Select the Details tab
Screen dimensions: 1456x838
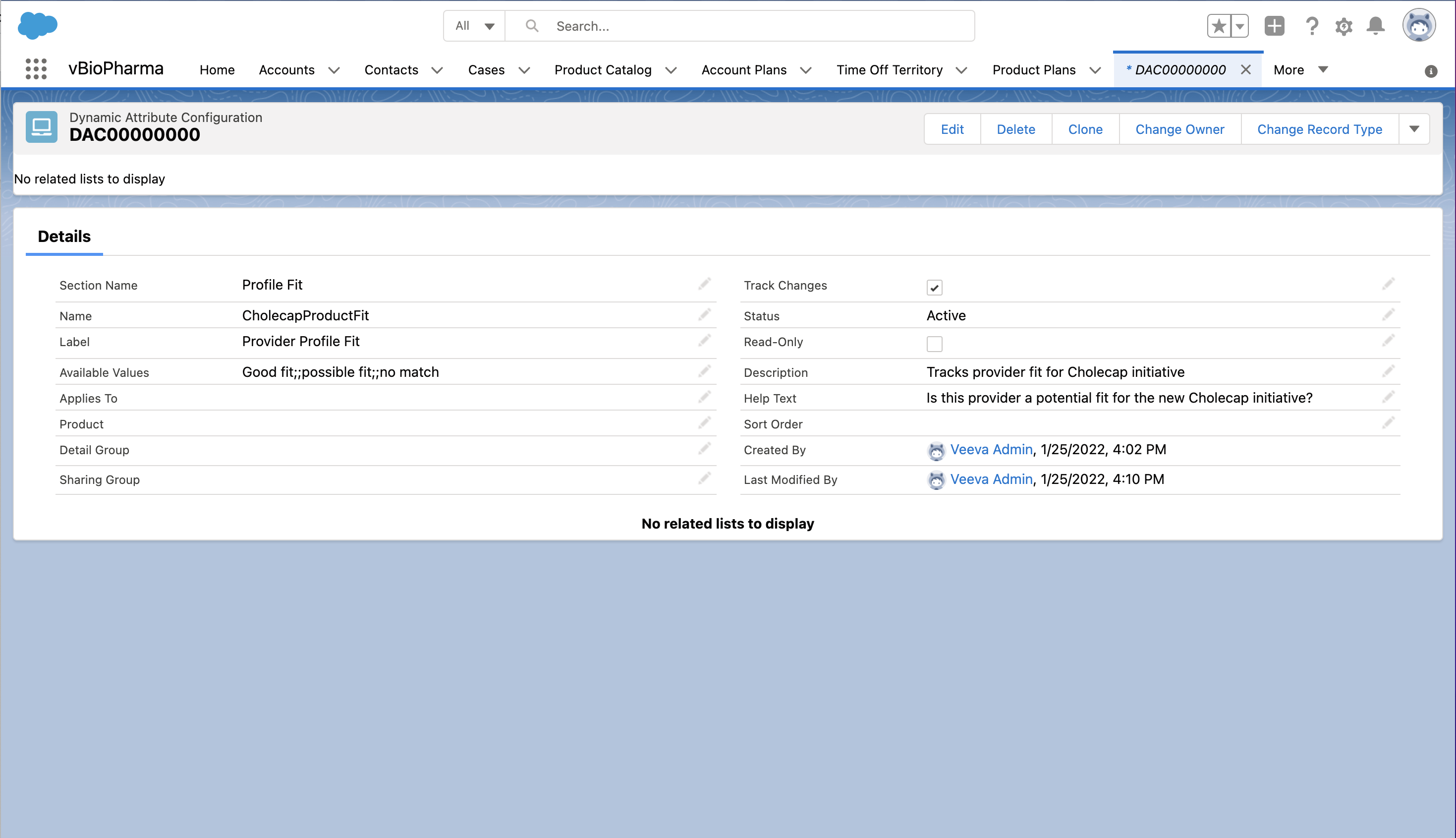(64, 237)
